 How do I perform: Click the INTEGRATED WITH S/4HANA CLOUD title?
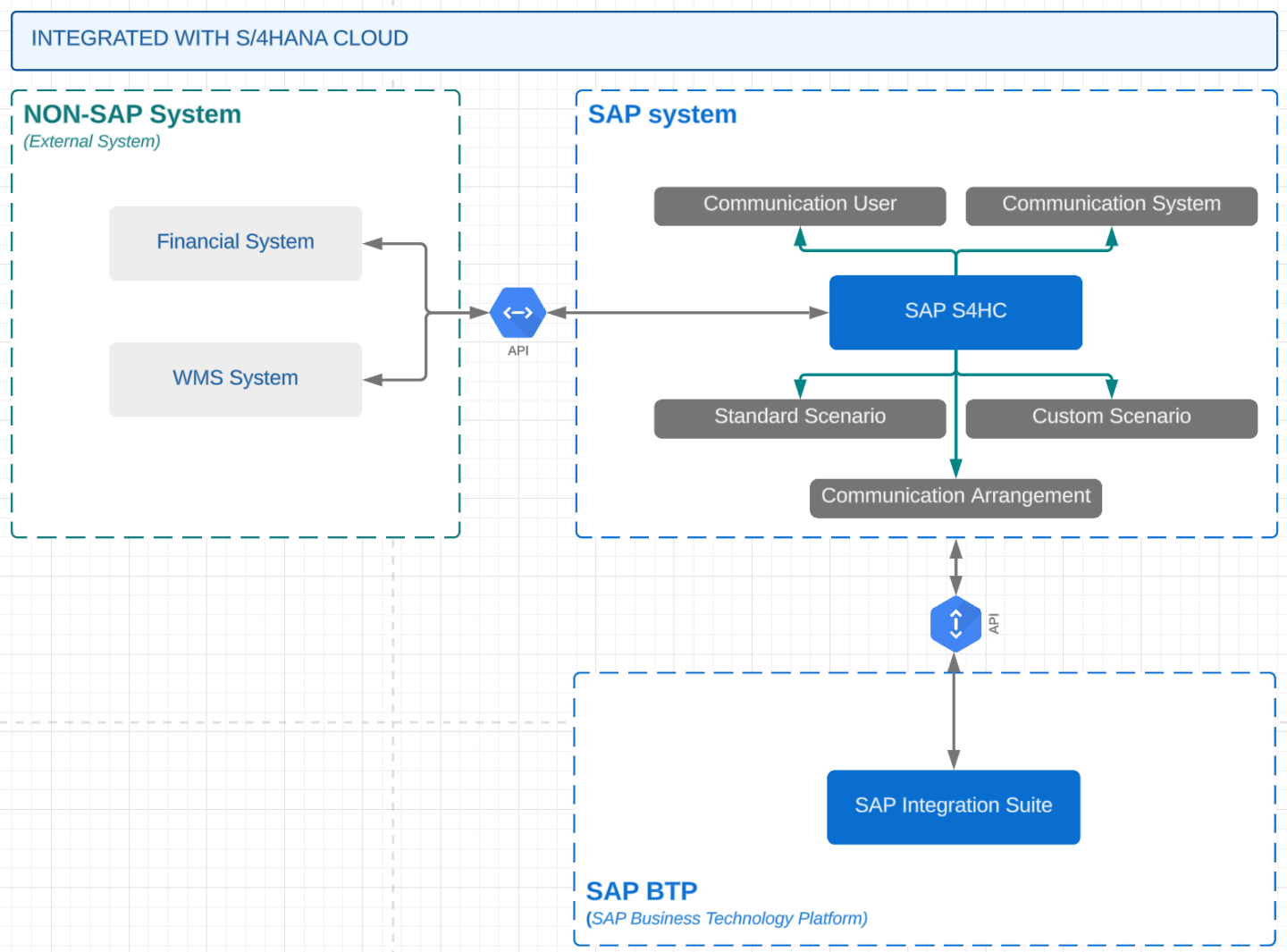220,38
